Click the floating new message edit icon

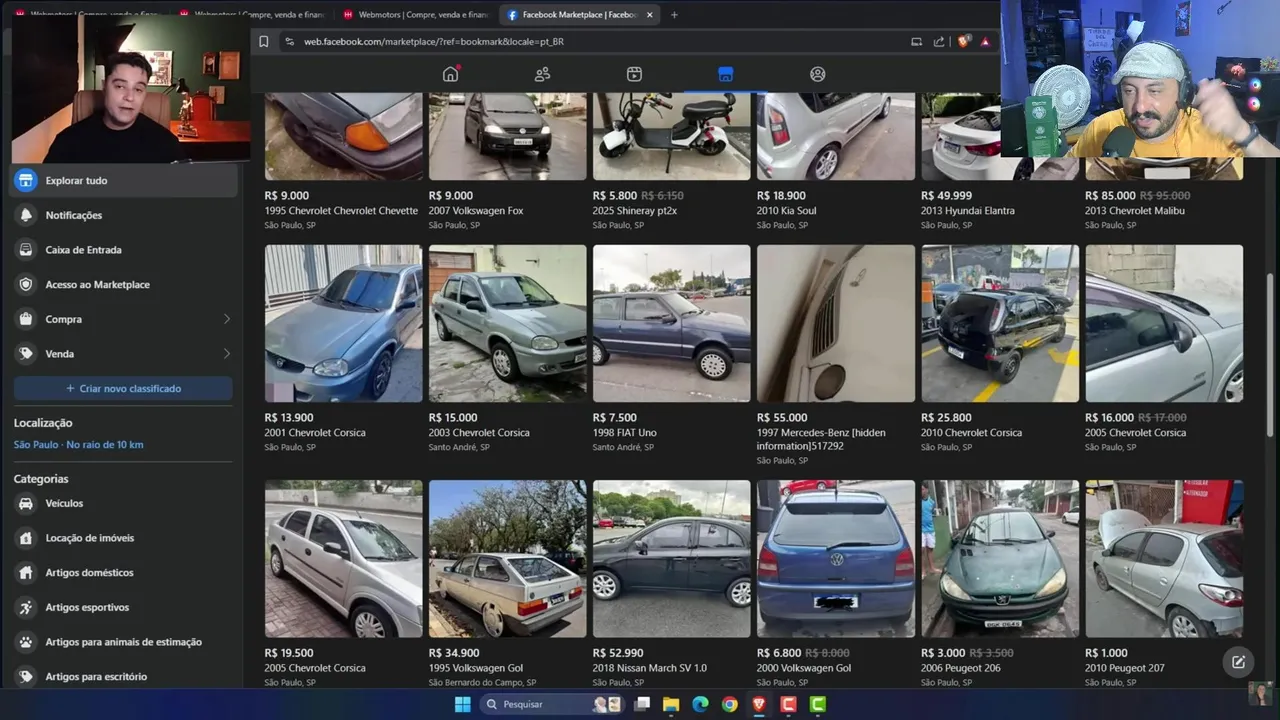coord(1238,662)
